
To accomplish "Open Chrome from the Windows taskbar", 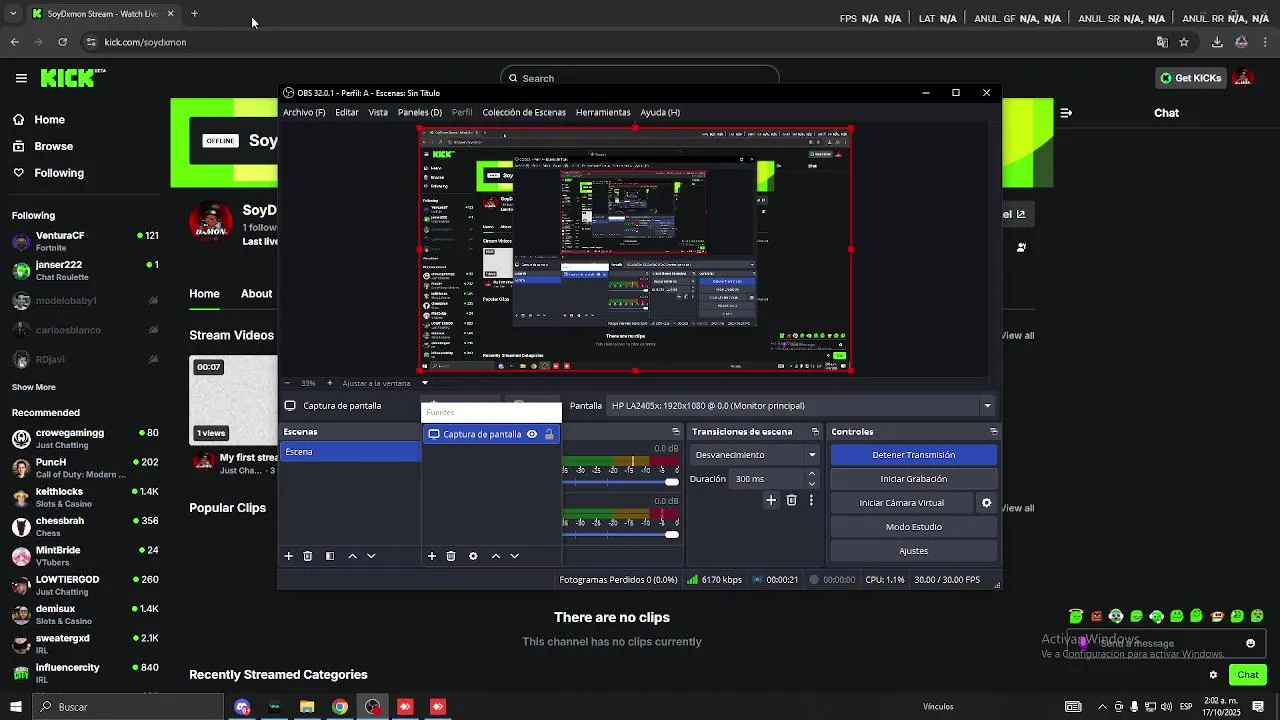I will coord(340,707).
